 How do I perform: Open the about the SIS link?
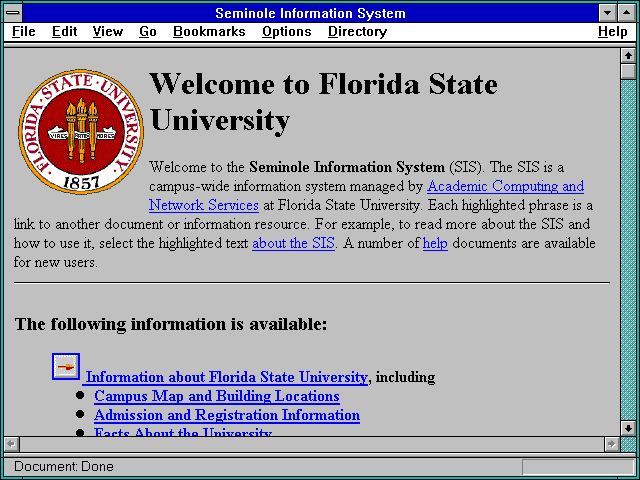(x=293, y=243)
